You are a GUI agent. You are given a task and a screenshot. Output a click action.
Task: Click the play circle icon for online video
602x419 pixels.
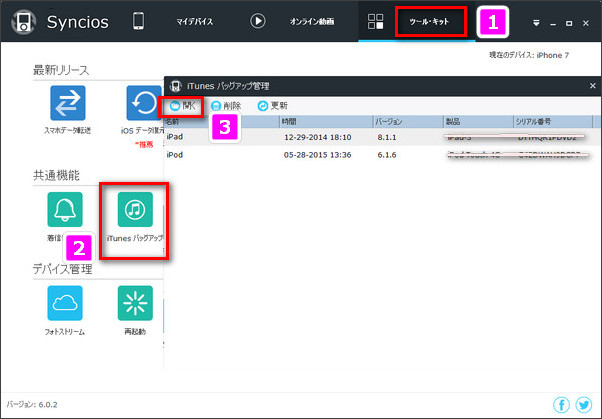258,21
